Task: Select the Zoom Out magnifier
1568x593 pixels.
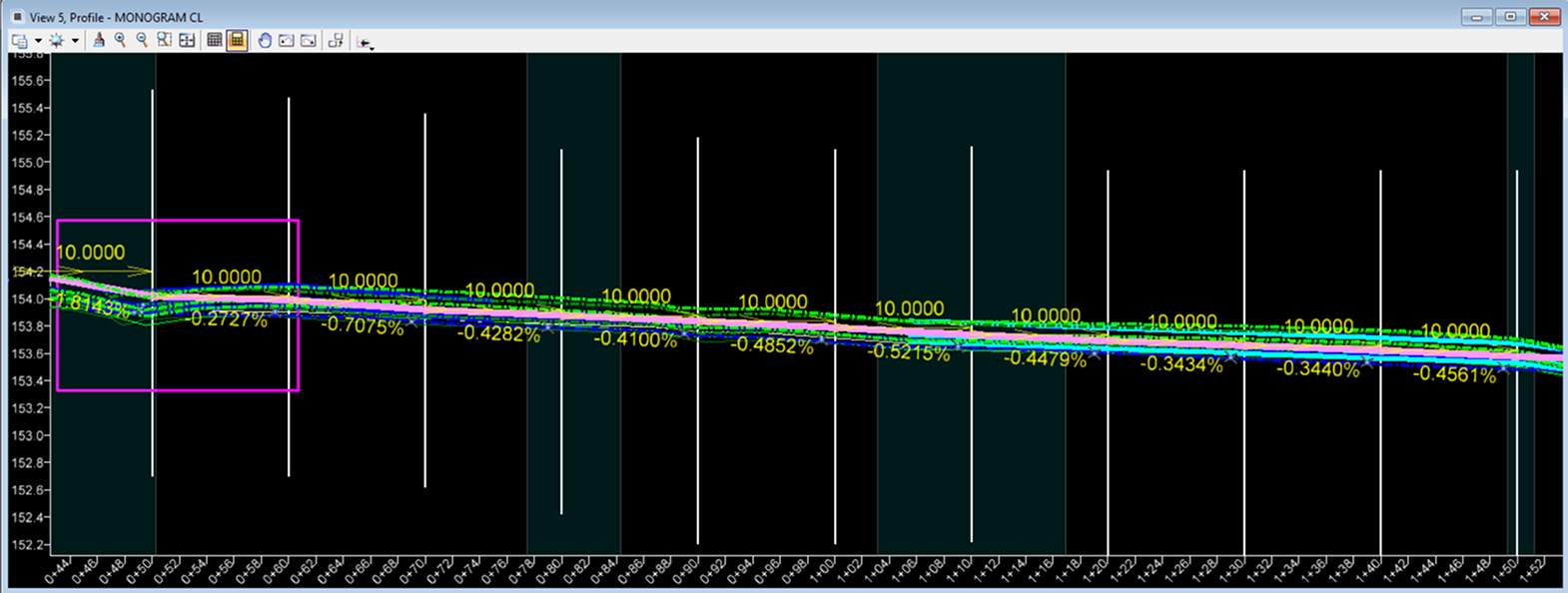Action: (142, 41)
